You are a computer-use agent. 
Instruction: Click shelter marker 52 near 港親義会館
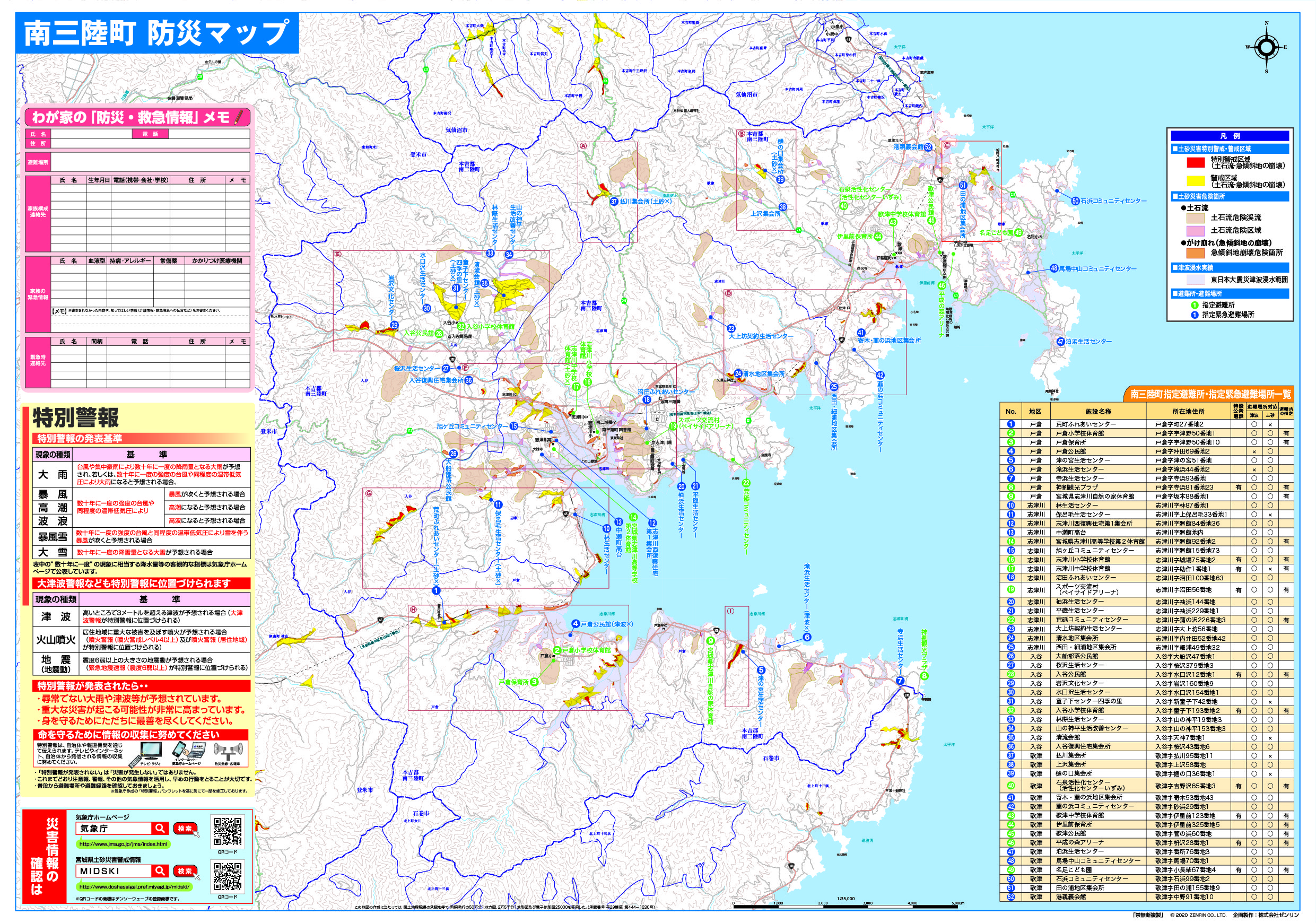point(928,147)
